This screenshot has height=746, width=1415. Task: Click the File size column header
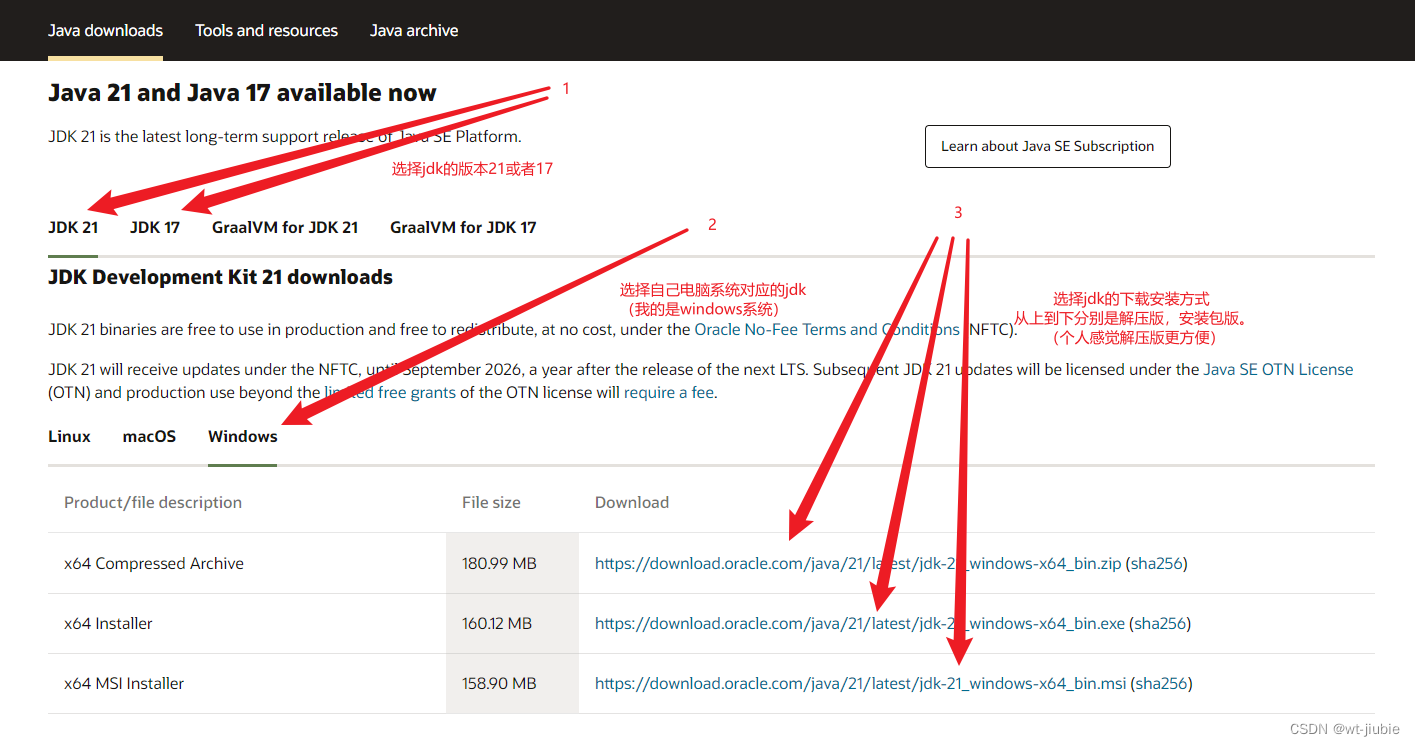(491, 502)
